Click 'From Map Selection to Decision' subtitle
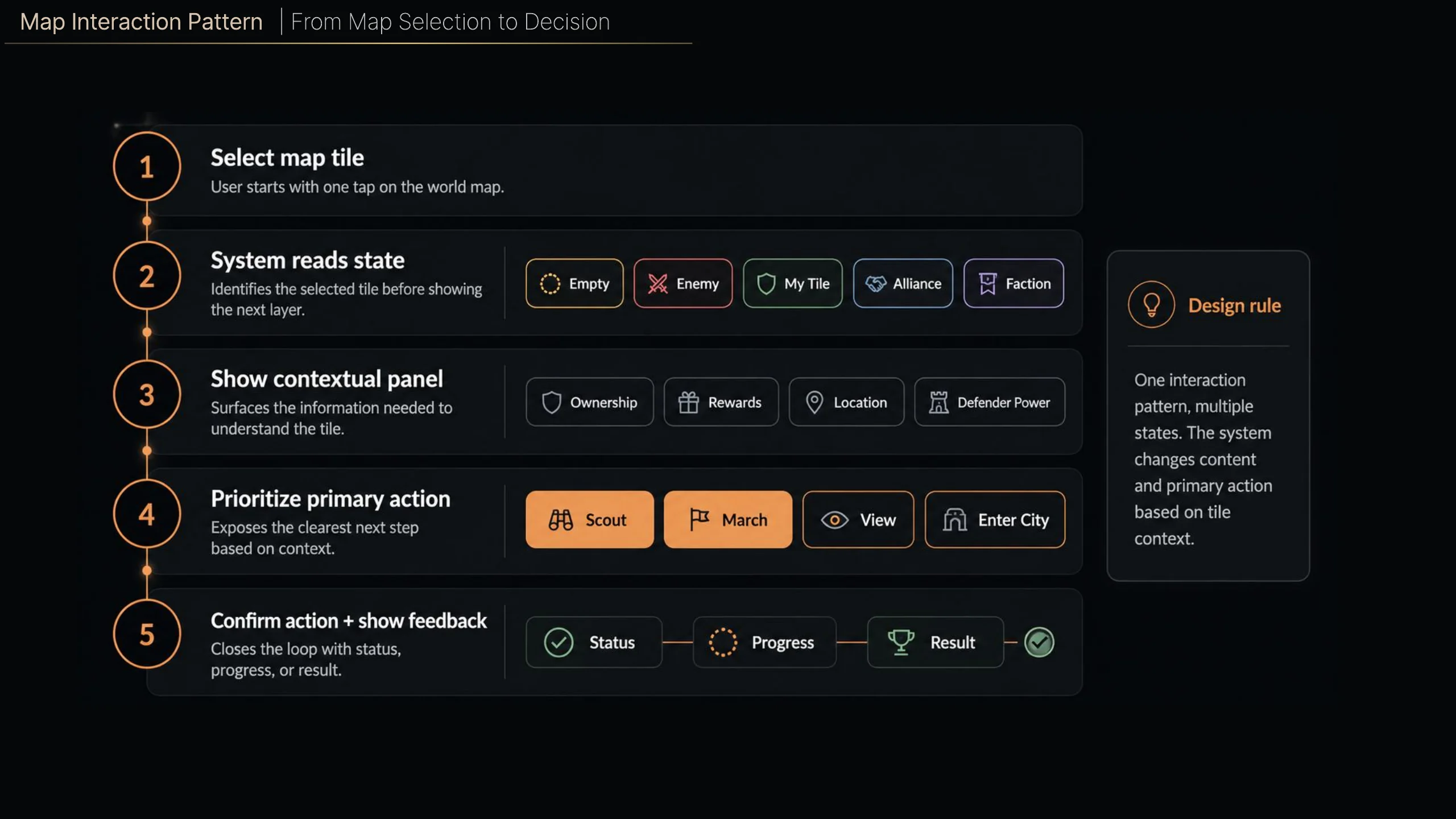1456x819 pixels. 450,22
